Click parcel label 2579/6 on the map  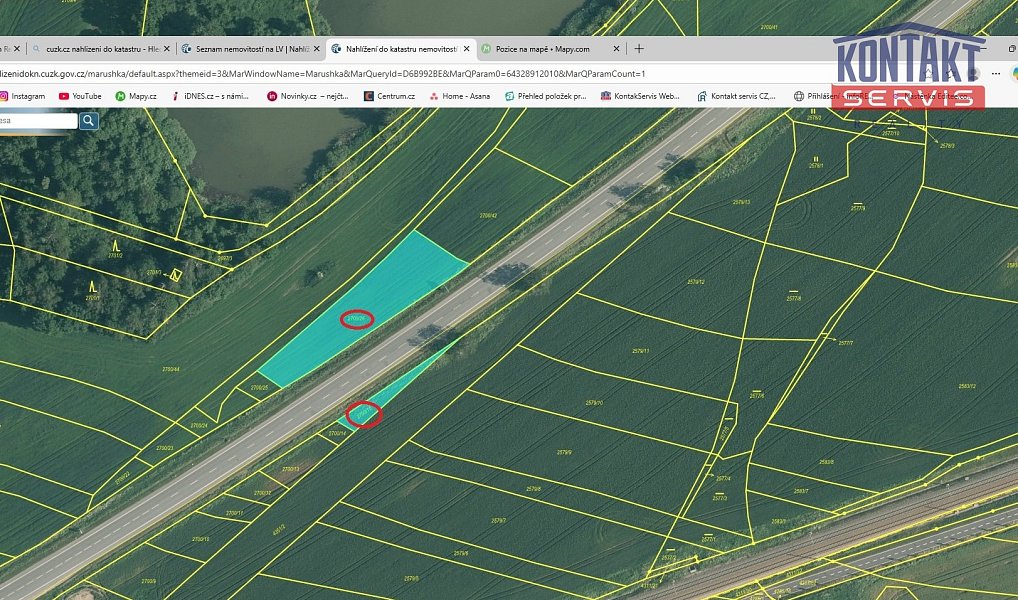tap(461, 553)
